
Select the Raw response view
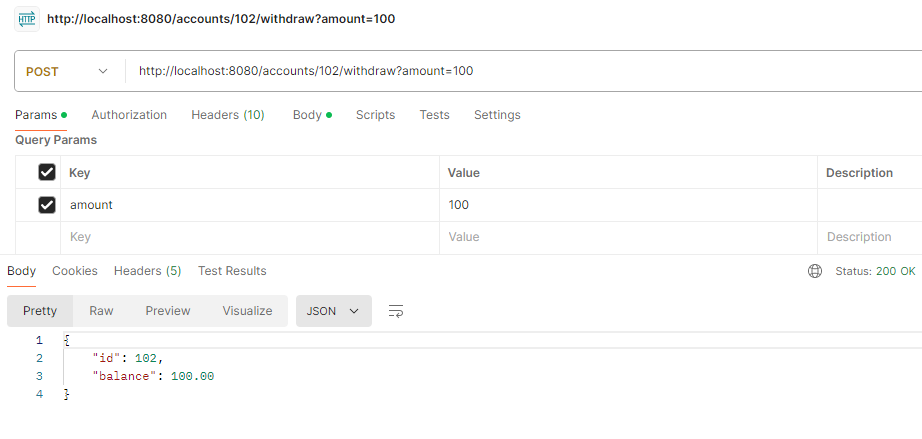(x=101, y=311)
